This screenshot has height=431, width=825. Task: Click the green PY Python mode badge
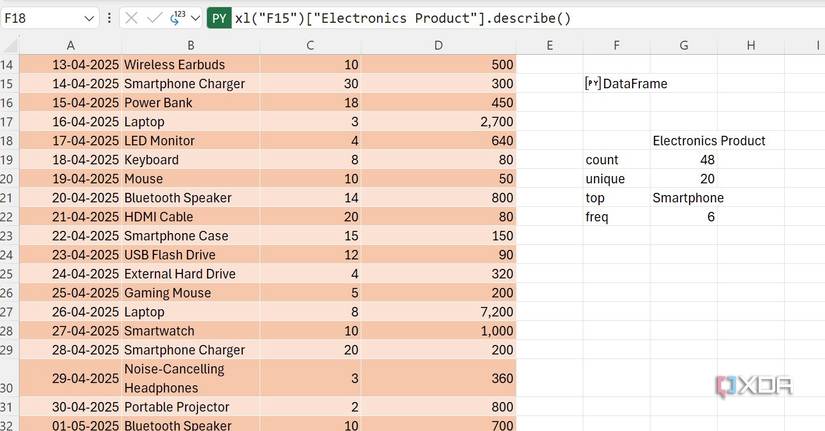coord(219,18)
